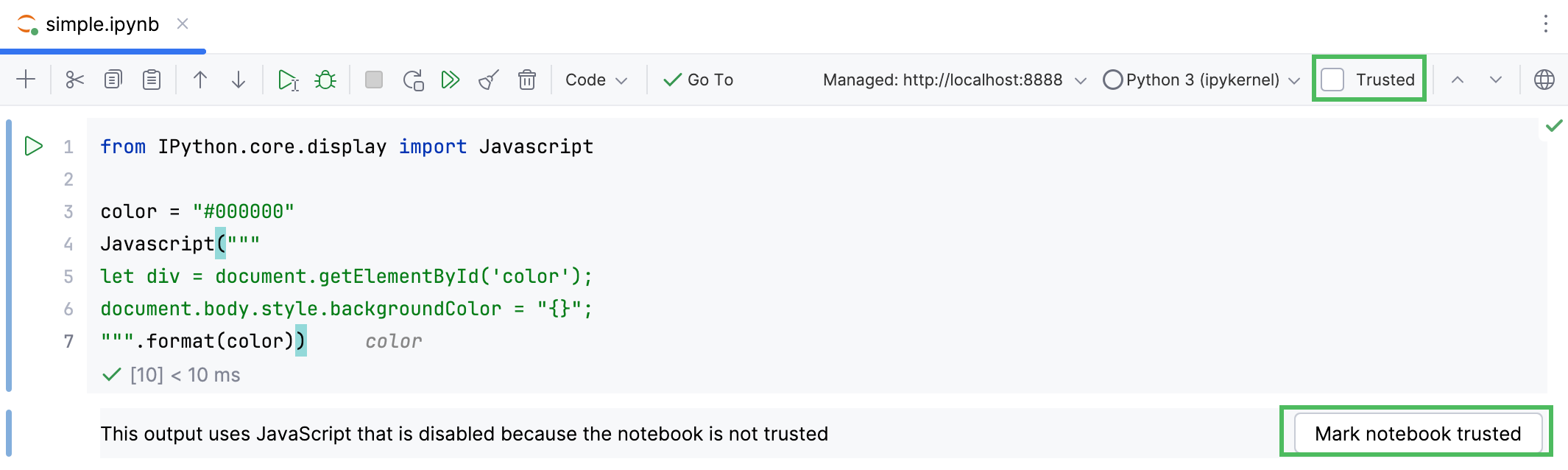Open the Code cell type dropdown
Image resolution: width=1568 pixels, height=470 pixels.
[596, 80]
